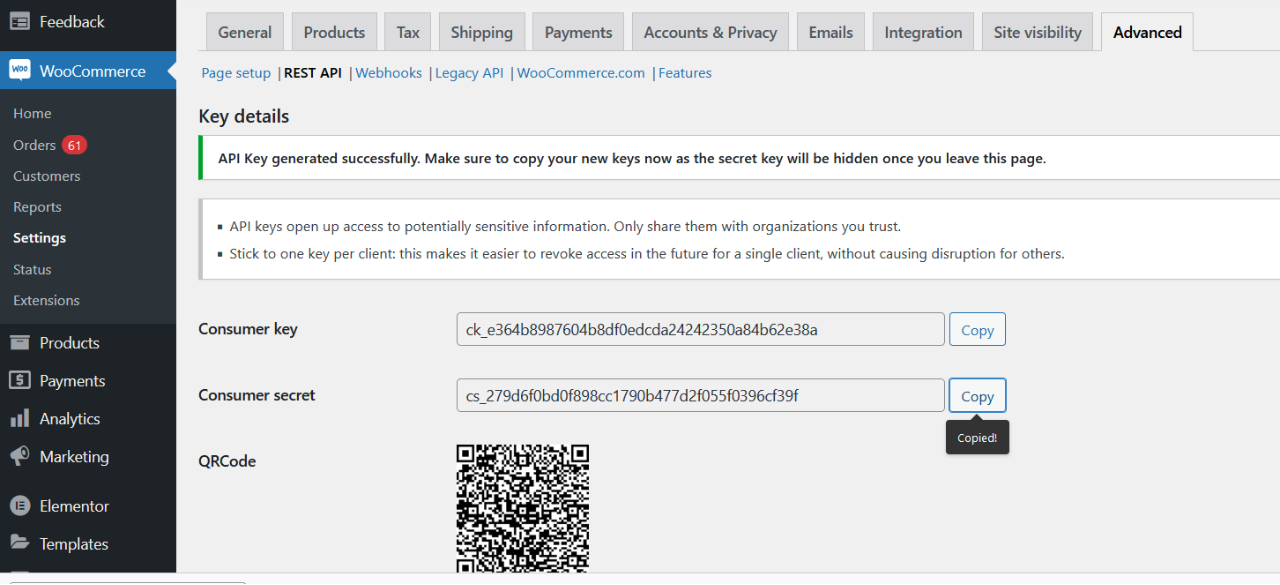Click the Key details heading
The image size is (1280, 585).
point(244,116)
